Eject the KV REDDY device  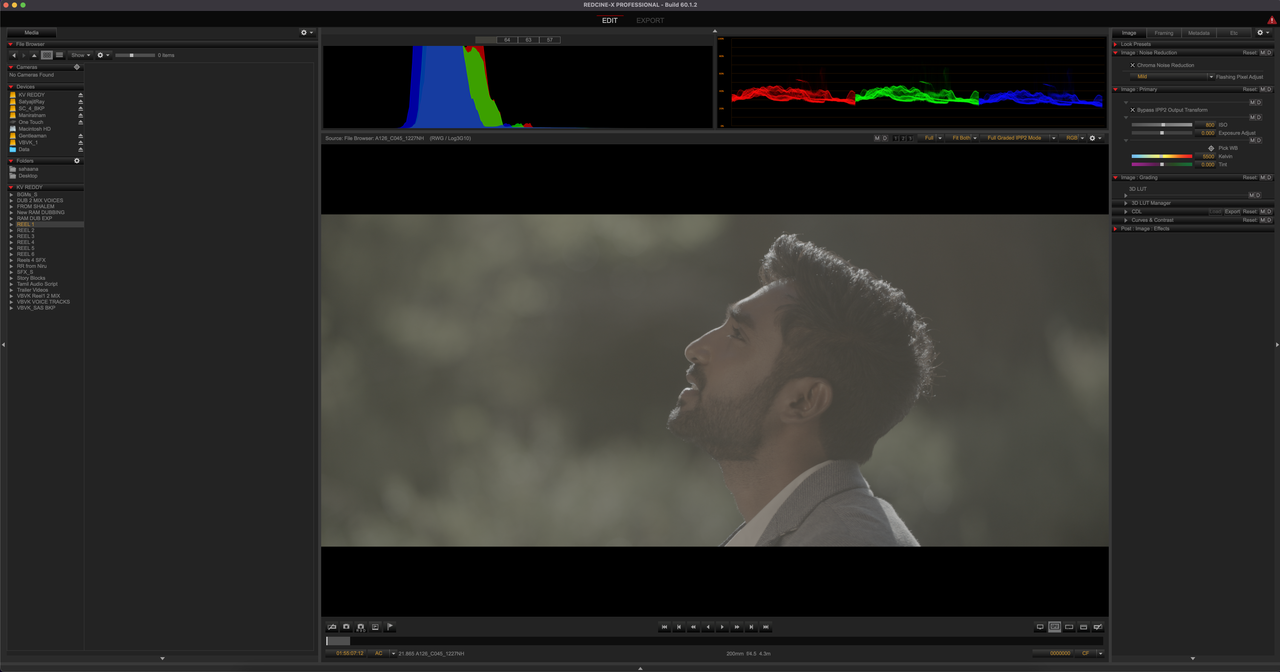[x=80, y=95]
